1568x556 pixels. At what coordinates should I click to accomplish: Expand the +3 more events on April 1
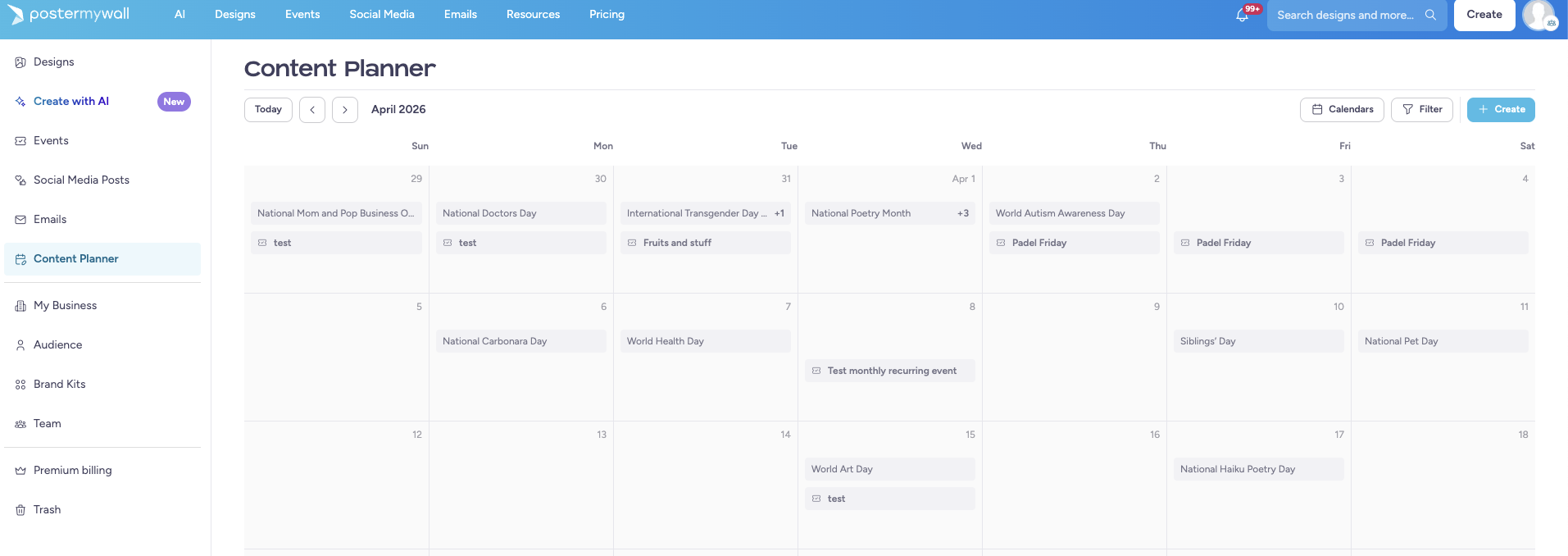(963, 213)
